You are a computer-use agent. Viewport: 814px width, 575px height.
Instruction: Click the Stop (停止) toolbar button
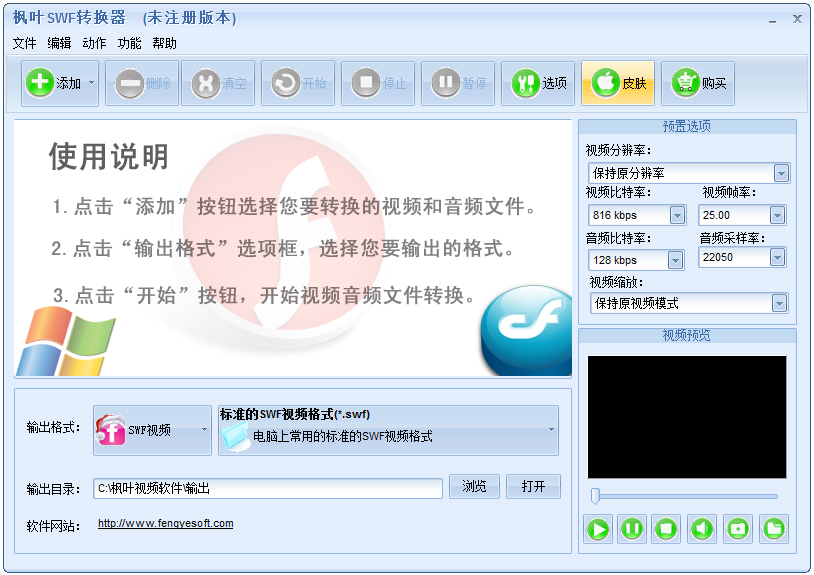click(378, 83)
